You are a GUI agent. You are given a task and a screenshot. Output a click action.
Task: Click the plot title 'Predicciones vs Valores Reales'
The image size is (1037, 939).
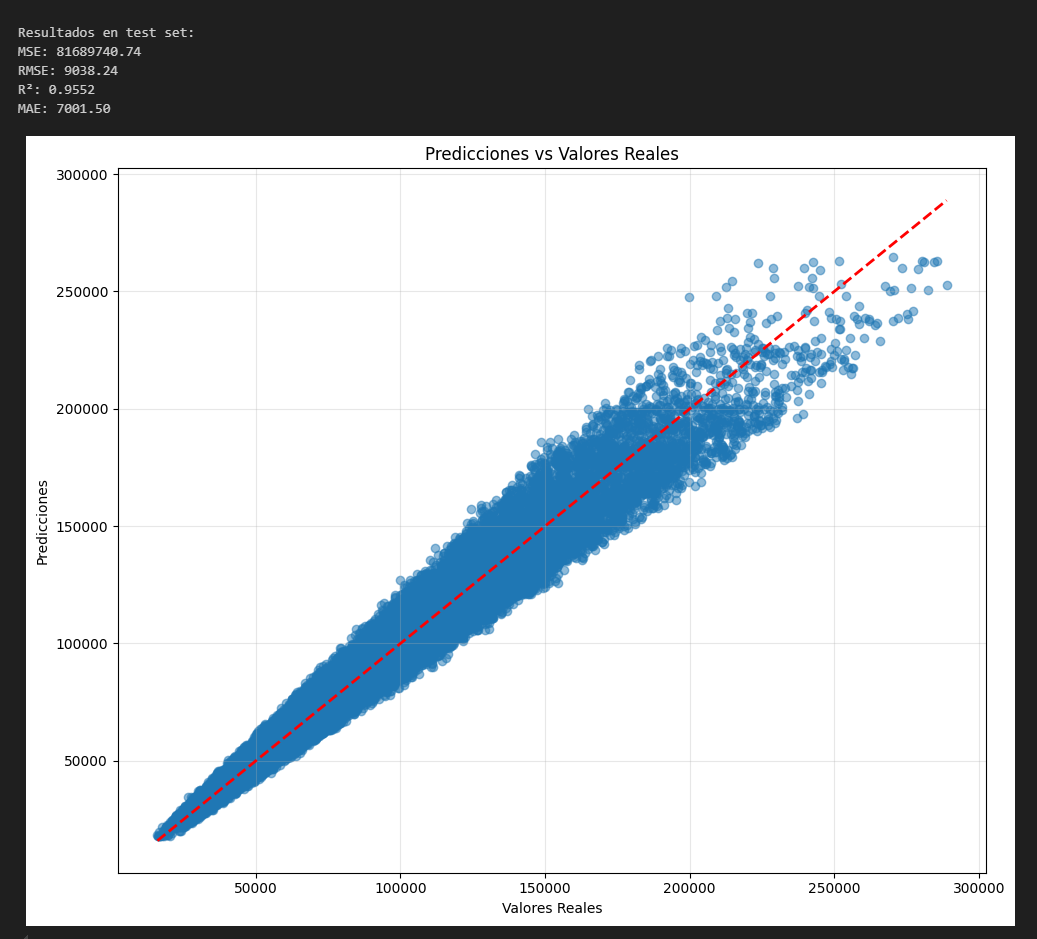point(551,154)
